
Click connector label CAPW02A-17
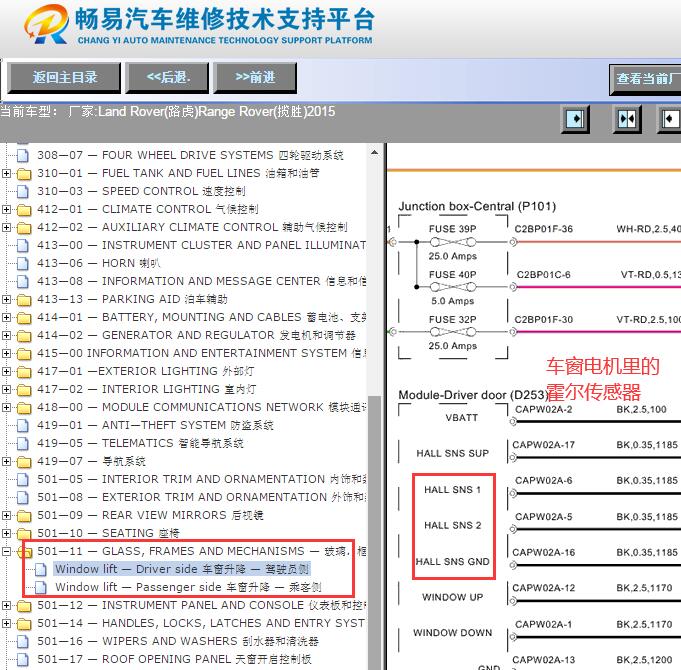point(543,445)
